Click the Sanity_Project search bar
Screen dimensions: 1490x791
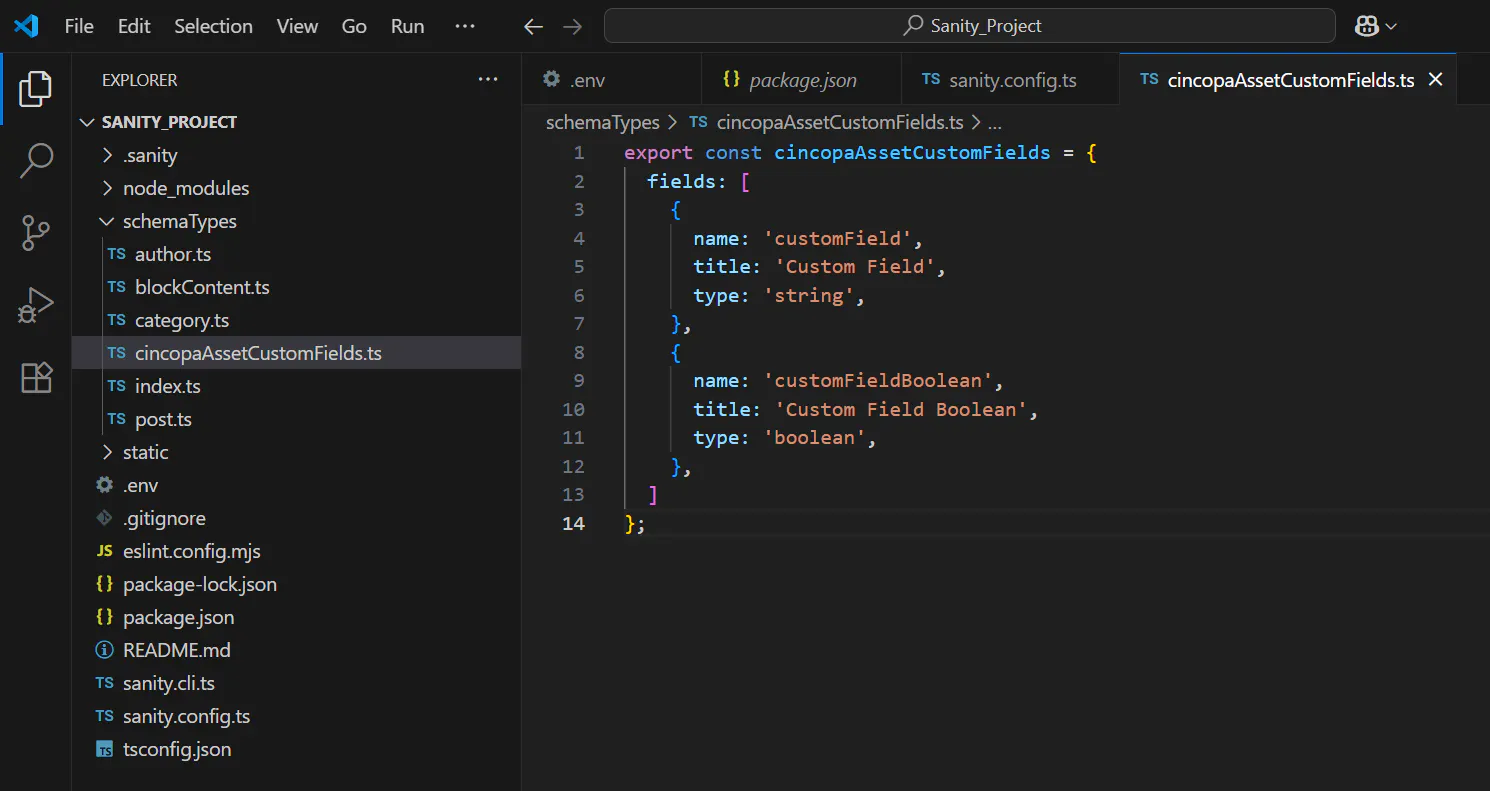[970, 26]
